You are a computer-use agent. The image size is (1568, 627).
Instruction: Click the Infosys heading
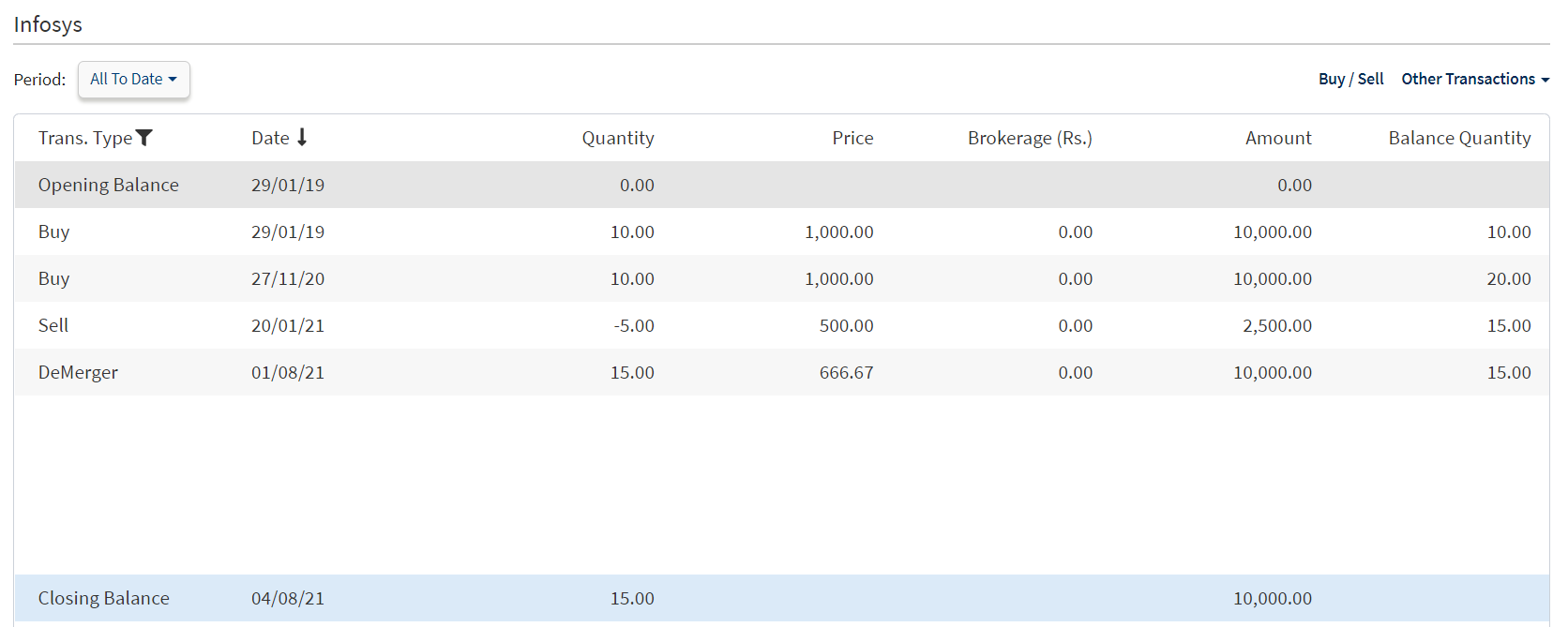pyautogui.click(x=48, y=24)
